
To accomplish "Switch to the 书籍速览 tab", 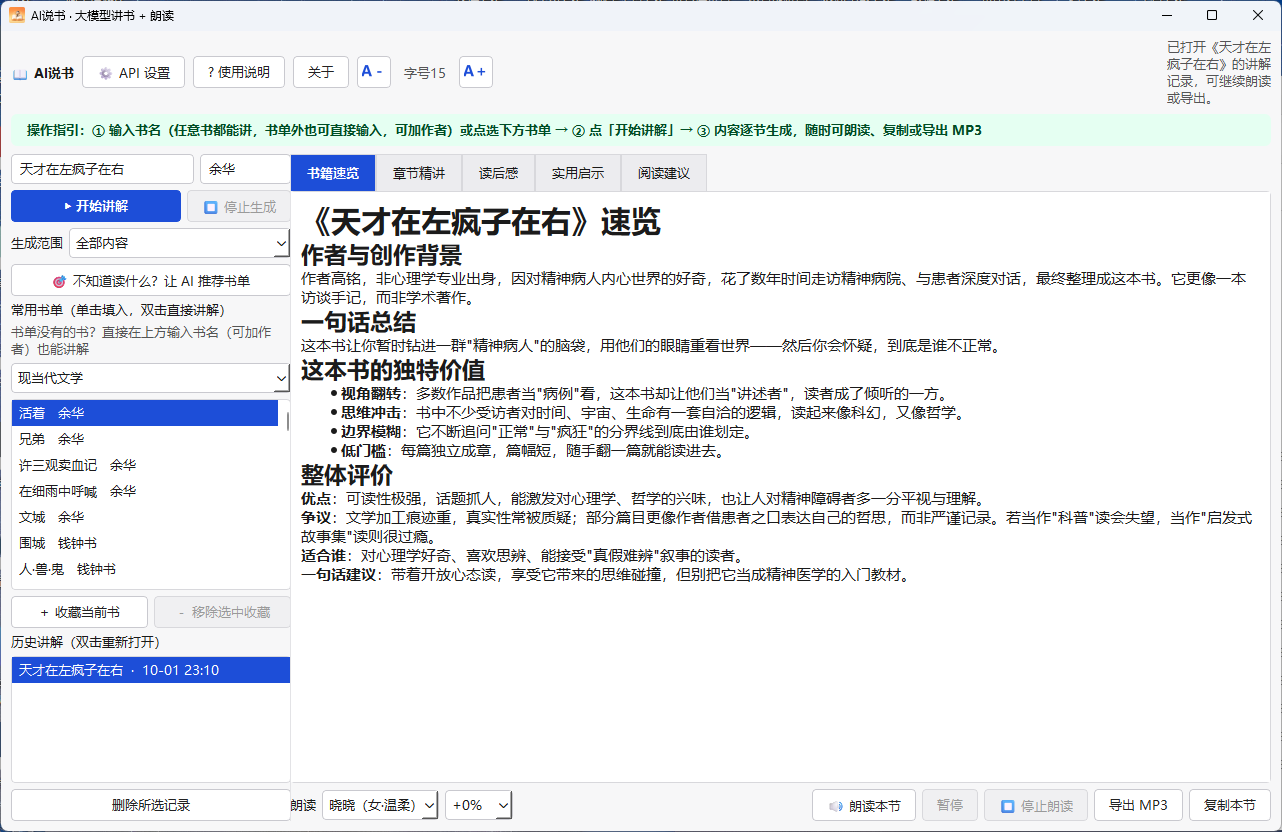I will [333, 173].
